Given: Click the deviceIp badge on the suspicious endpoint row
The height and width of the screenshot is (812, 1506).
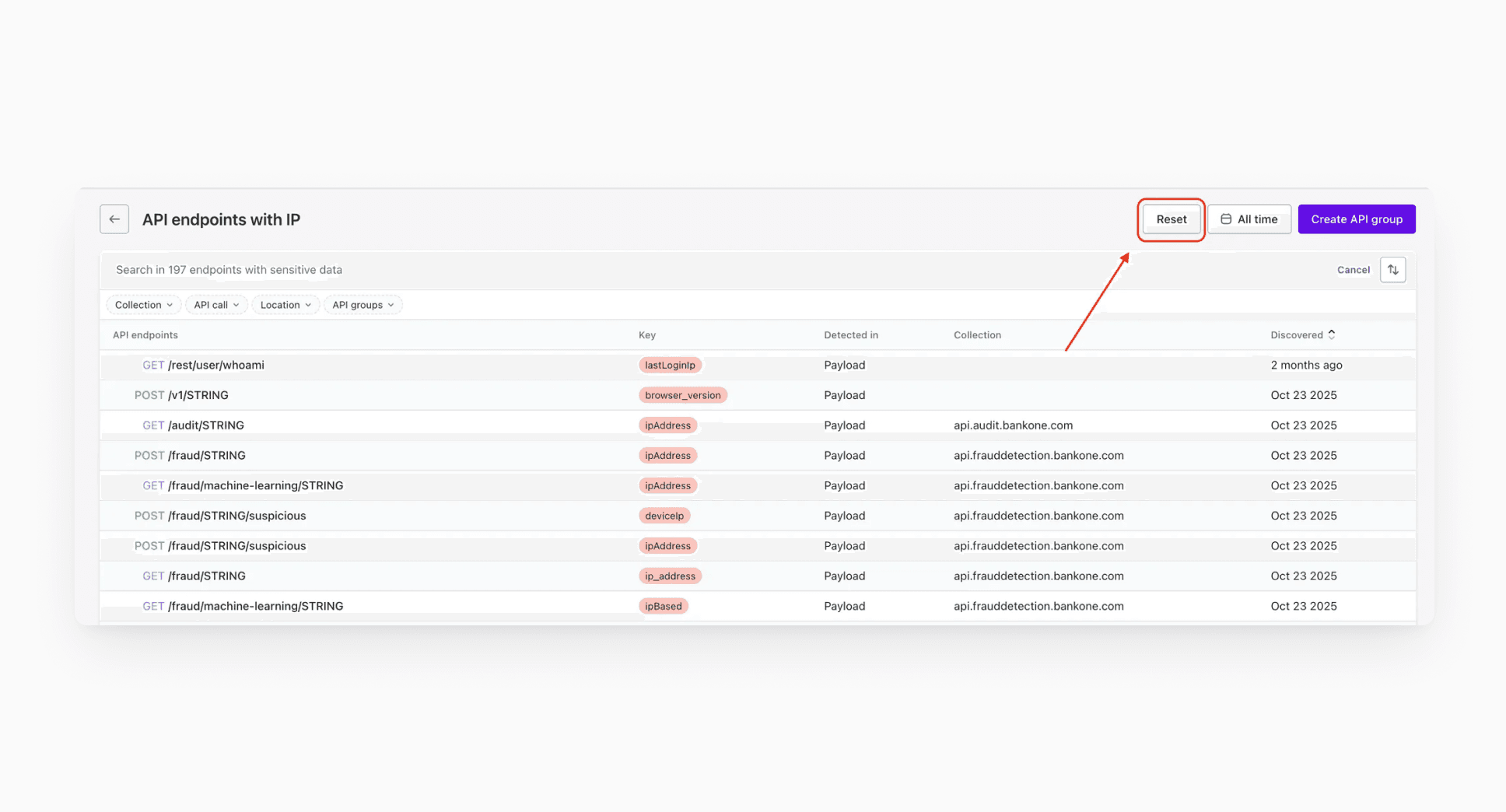Looking at the screenshot, I should [x=664, y=515].
